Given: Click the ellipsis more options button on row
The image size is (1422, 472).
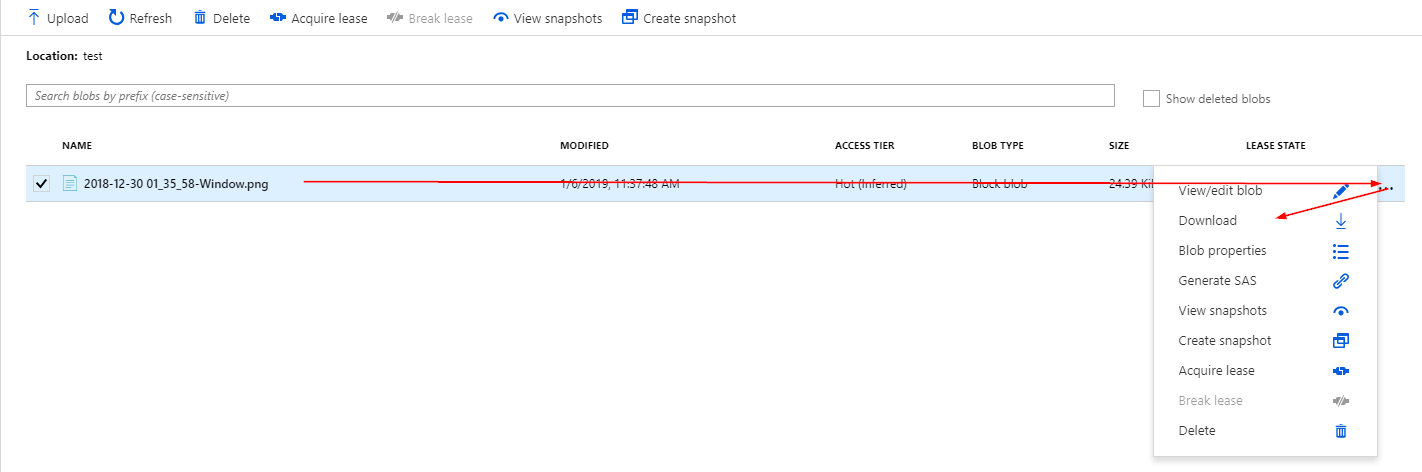Looking at the screenshot, I should click(x=1388, y=186).
